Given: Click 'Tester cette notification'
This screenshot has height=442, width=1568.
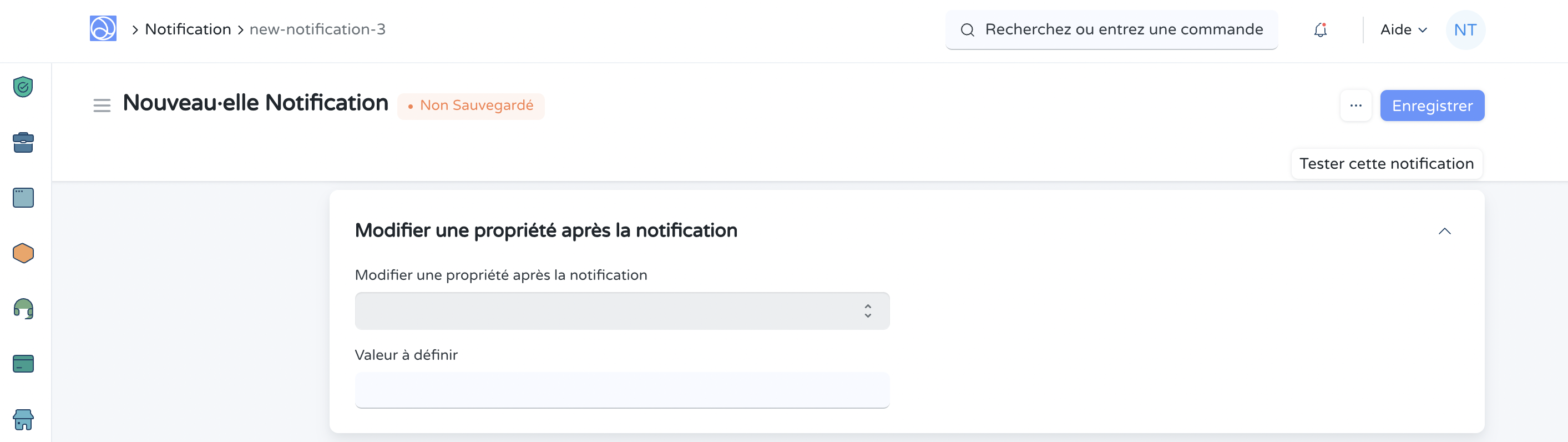Looking at the screenshot, I should [1386, 164].
